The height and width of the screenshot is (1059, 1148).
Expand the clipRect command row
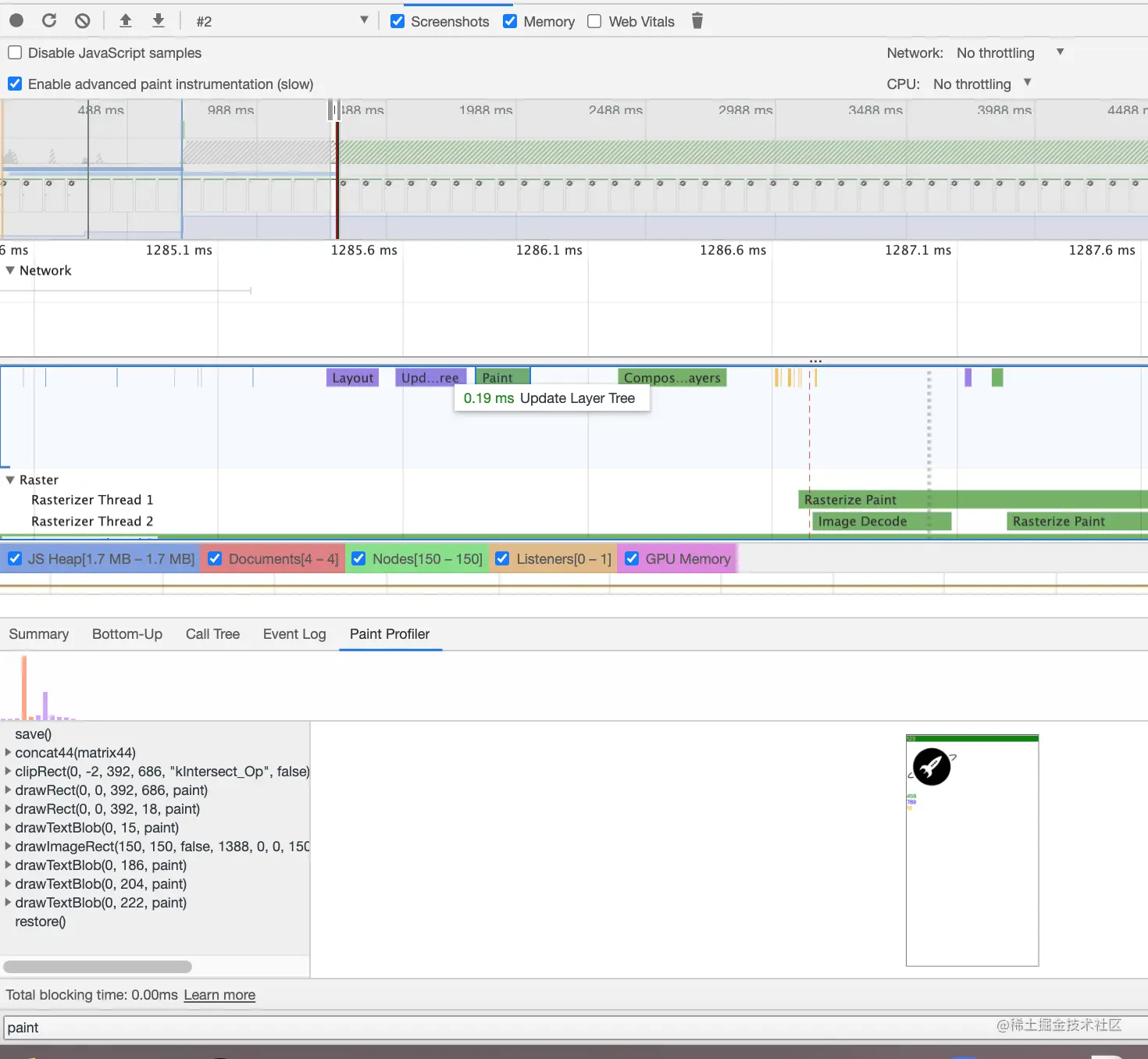point(8,772)
